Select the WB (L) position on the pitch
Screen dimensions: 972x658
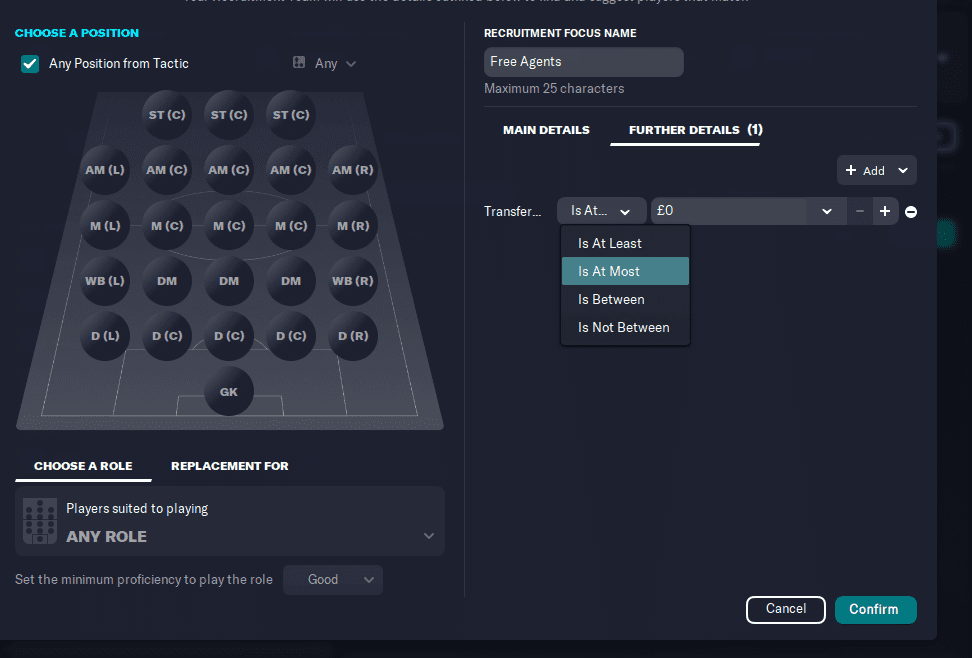(x=105, y=281)
